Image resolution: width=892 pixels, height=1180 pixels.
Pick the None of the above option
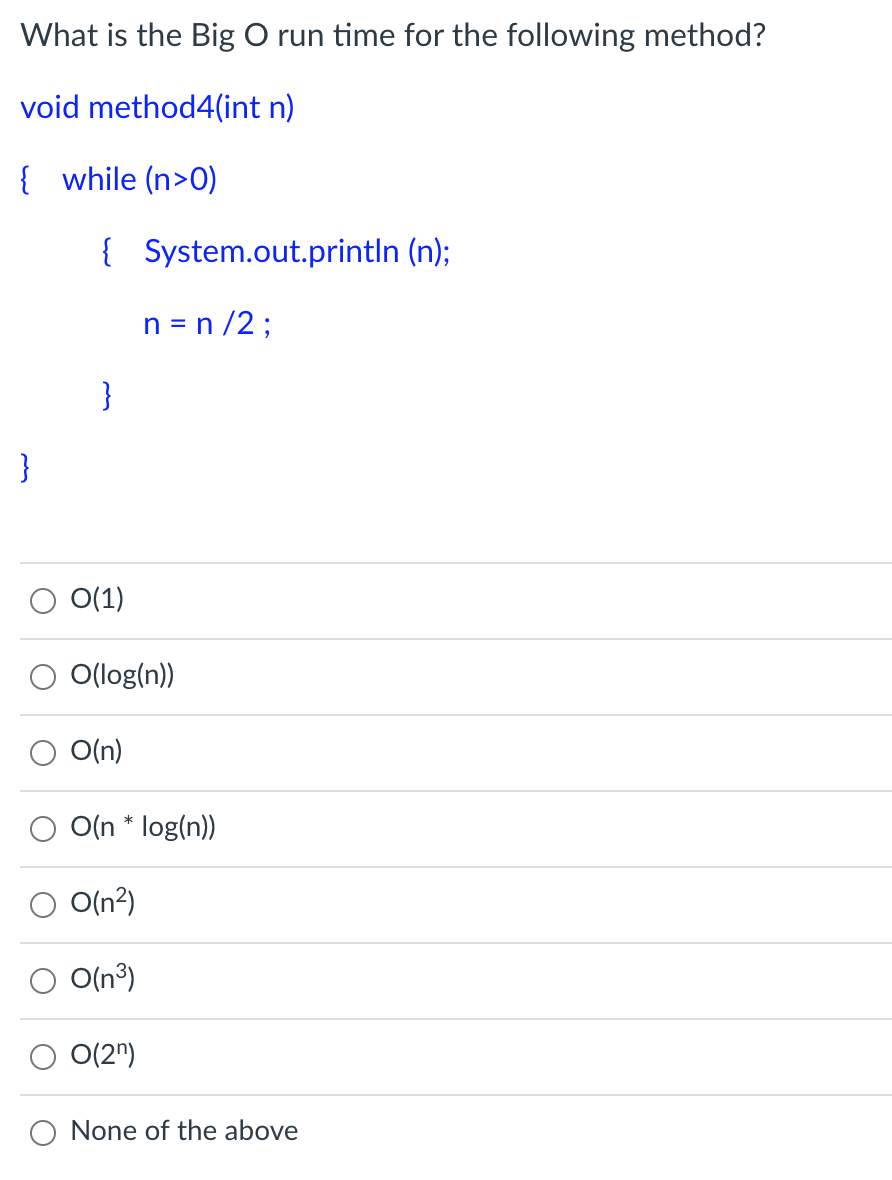(43, 1132)
